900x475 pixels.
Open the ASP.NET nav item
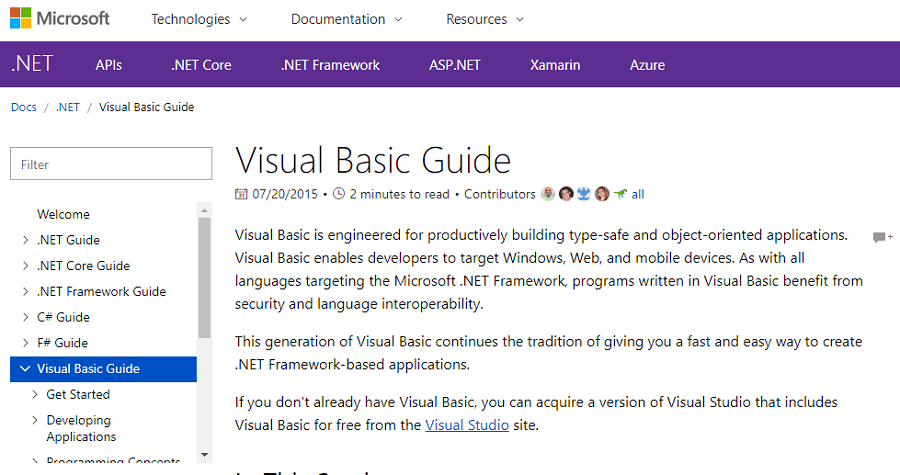tap(455, 65)
